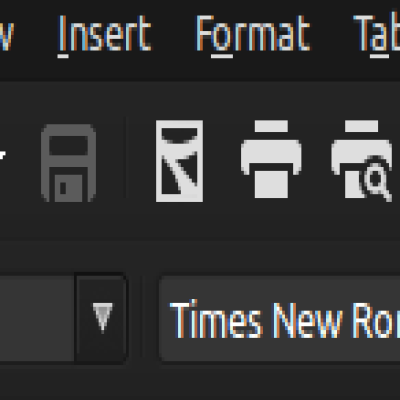Click the separator between Save and PDF icons
Screen dimensions: 400x400
point(126,158)
